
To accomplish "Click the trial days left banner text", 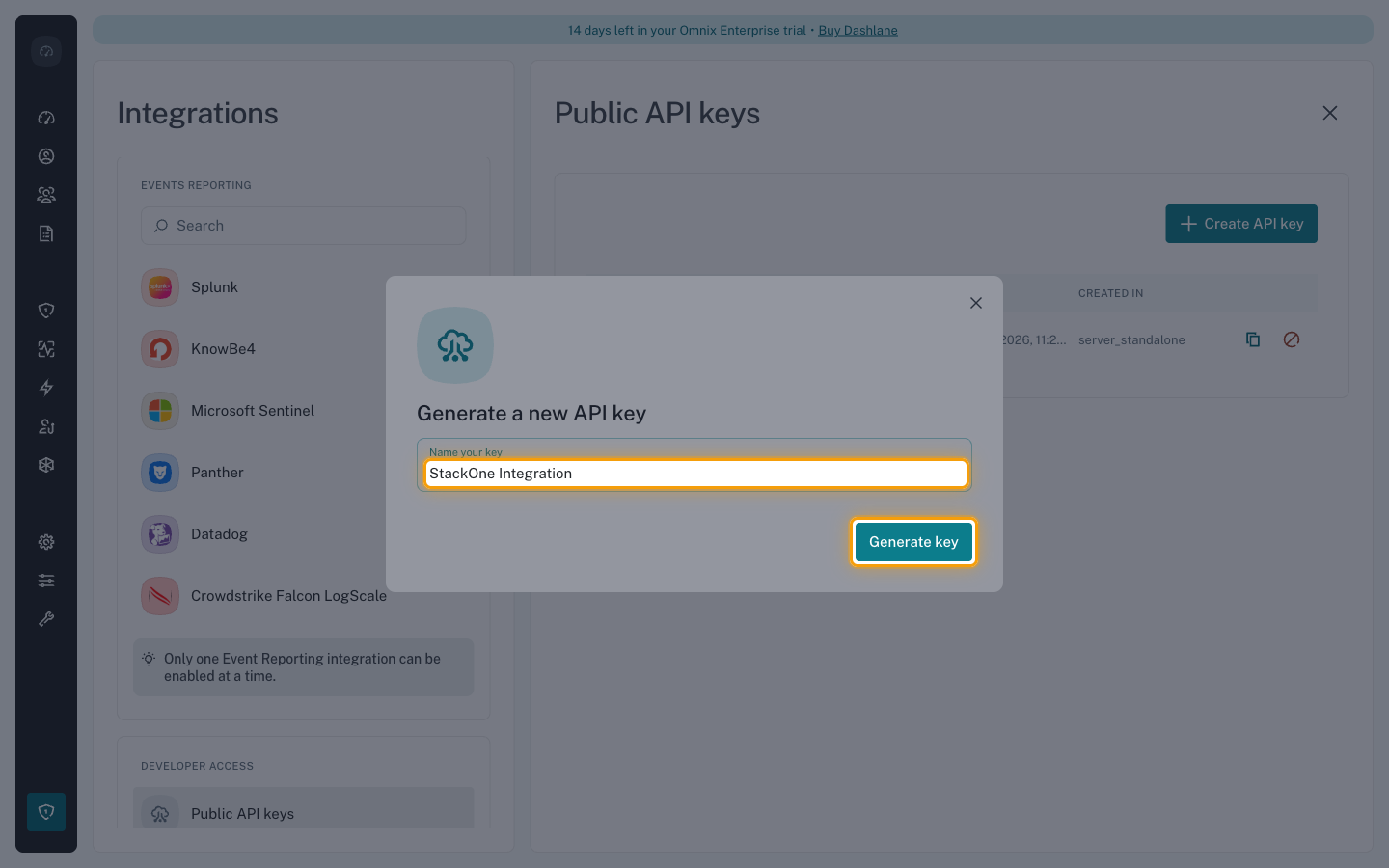I will coord(687,30).
